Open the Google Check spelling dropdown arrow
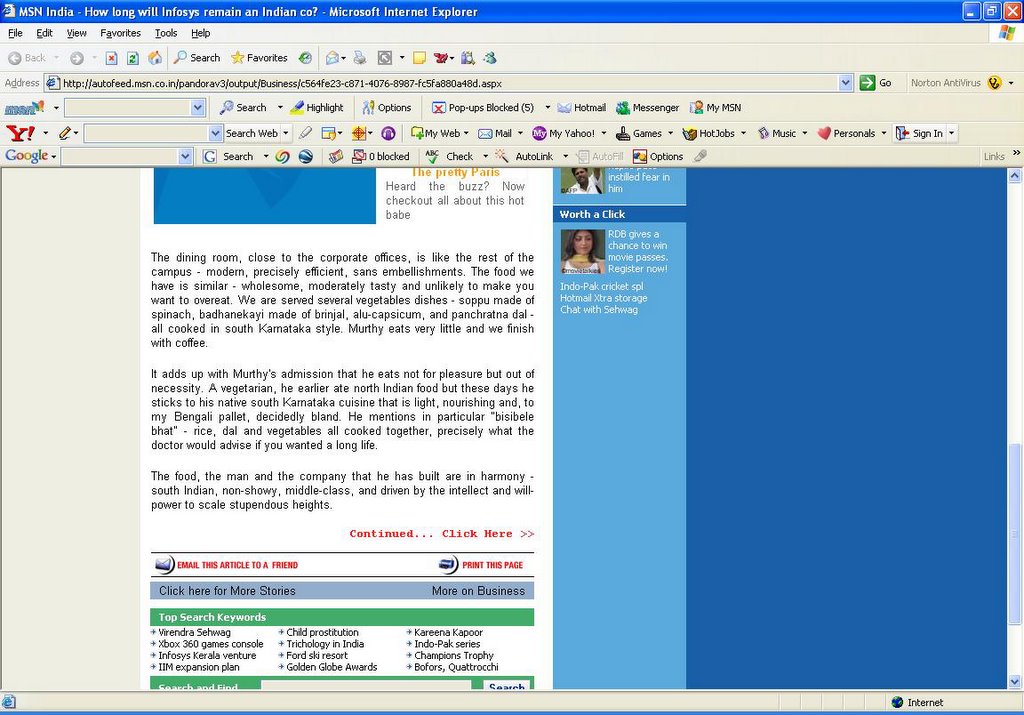This screenshot has width=1024, height=715. pos(485,157)
